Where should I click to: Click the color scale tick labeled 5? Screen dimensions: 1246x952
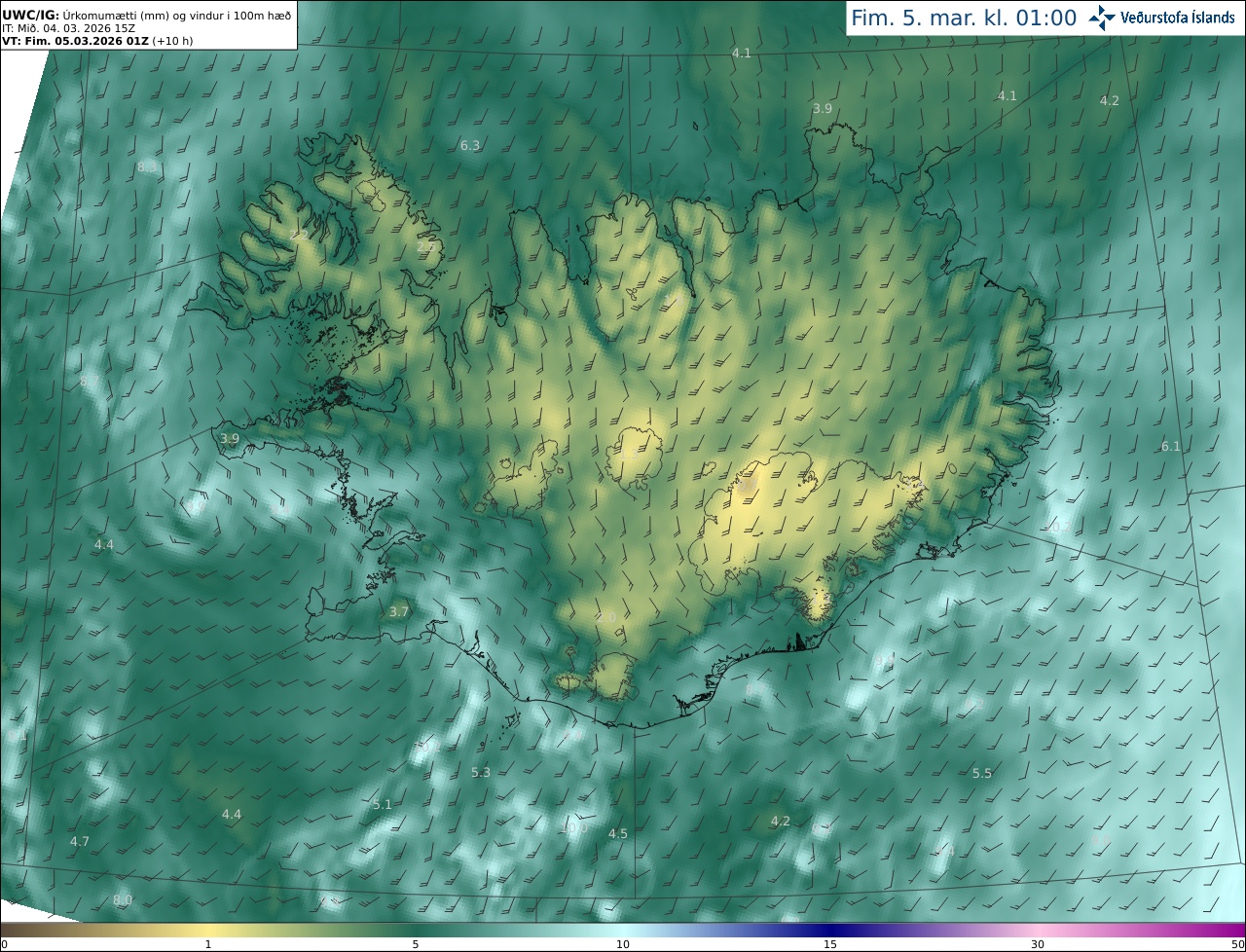click(416, 945)
